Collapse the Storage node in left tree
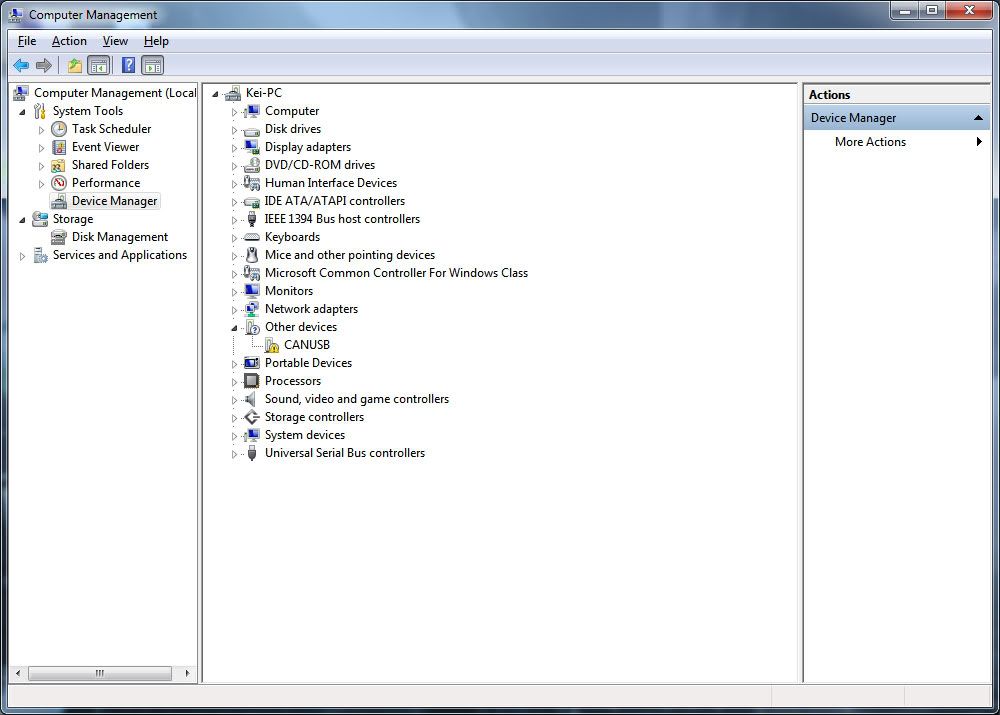 pyautogui.click(x=22, y=220)
